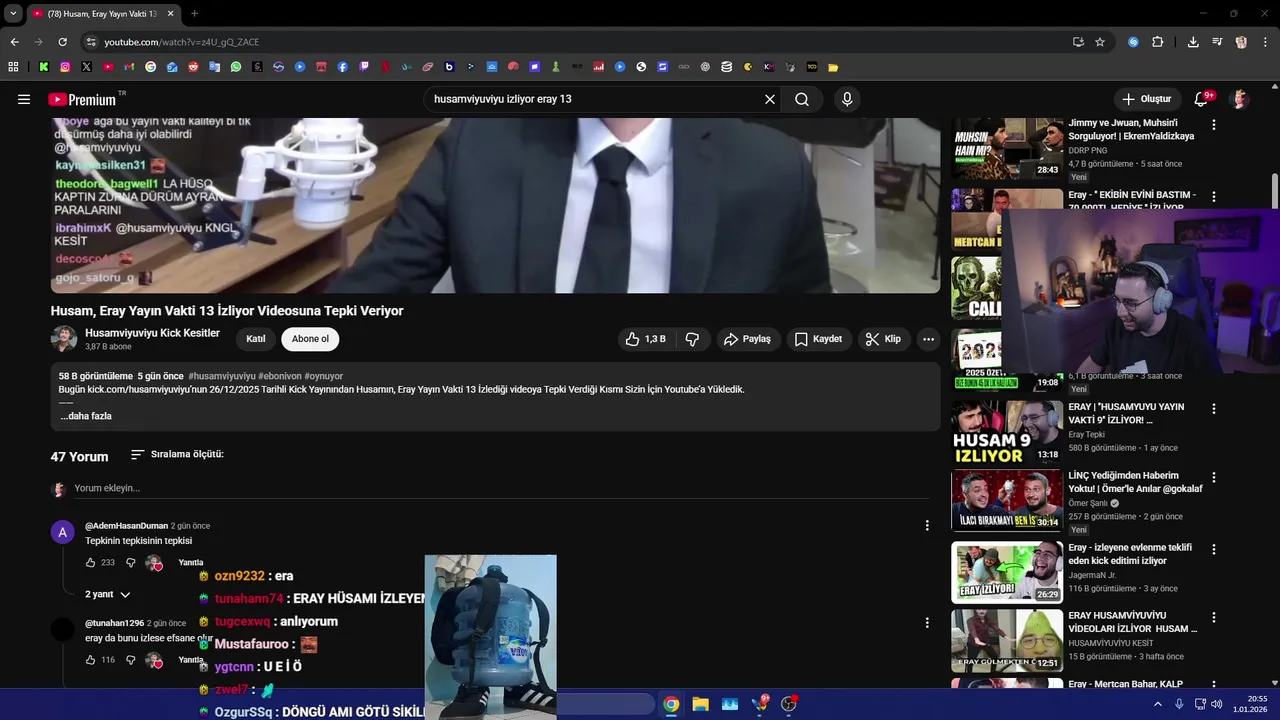The height and width of the screenshot is (720, 1280).
Task: Open Sıralama ölçütü sort menu
Action: (177, 454)
